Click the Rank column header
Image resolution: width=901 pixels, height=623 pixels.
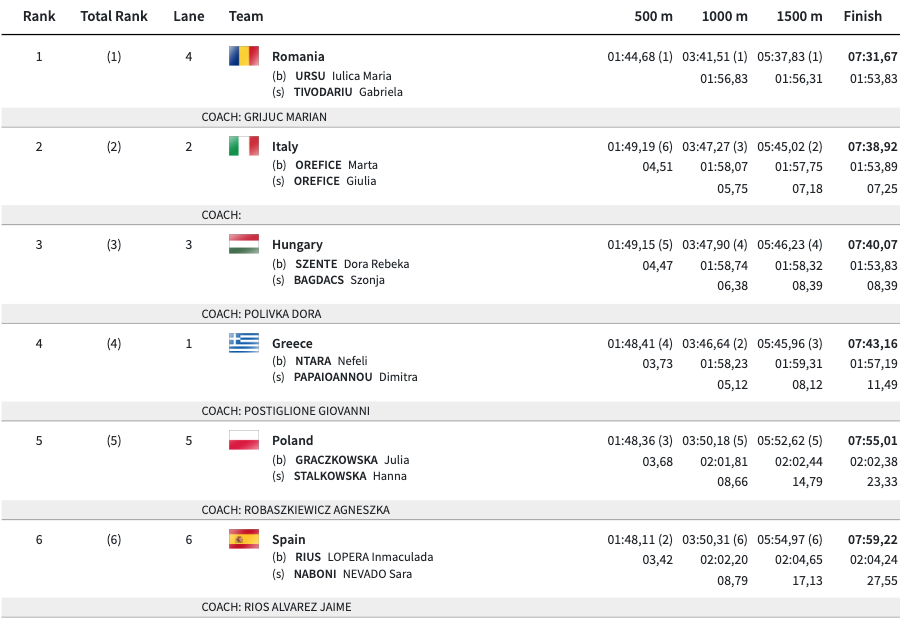[39, 16]
